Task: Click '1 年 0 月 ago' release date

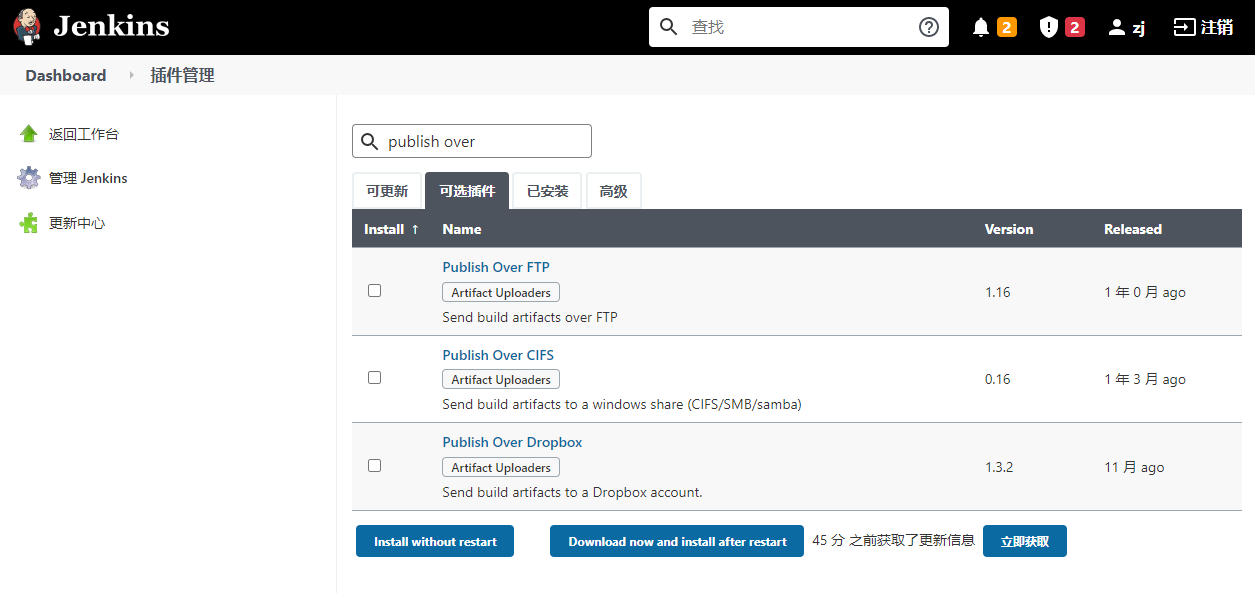Action: click(1145, 292)
